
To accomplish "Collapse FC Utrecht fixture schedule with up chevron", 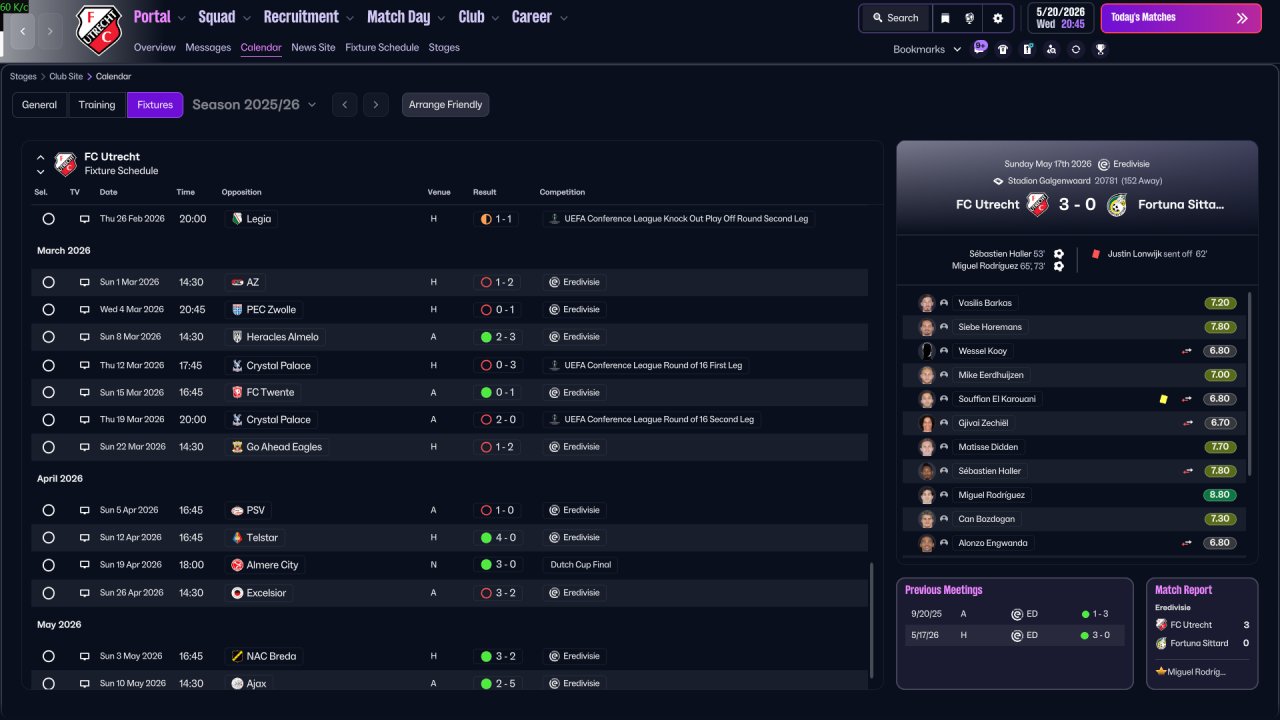I will [x=41, y=157].
